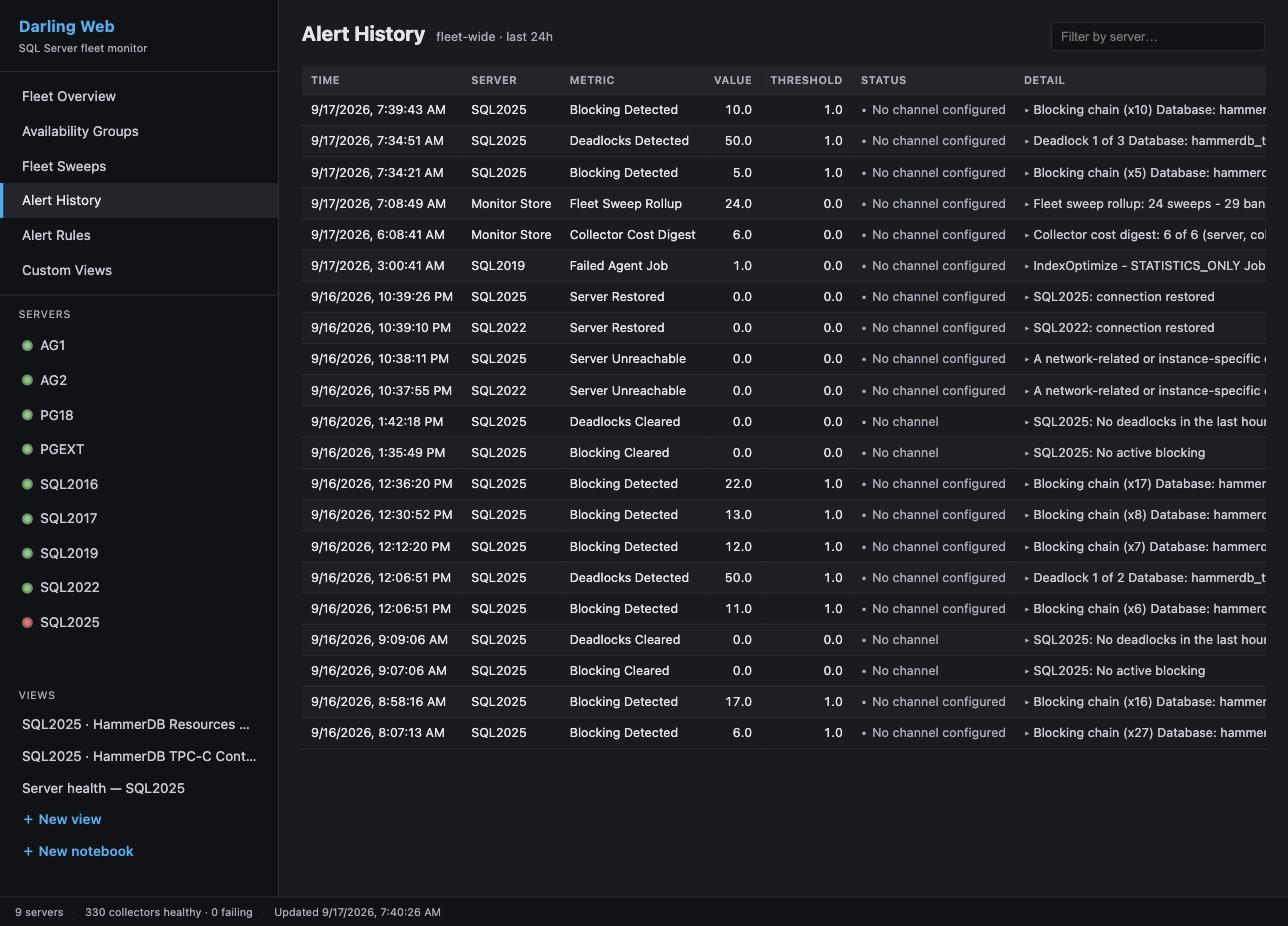Click the STATUS column header
1288x926 pixels.
[x=883, y=80]
